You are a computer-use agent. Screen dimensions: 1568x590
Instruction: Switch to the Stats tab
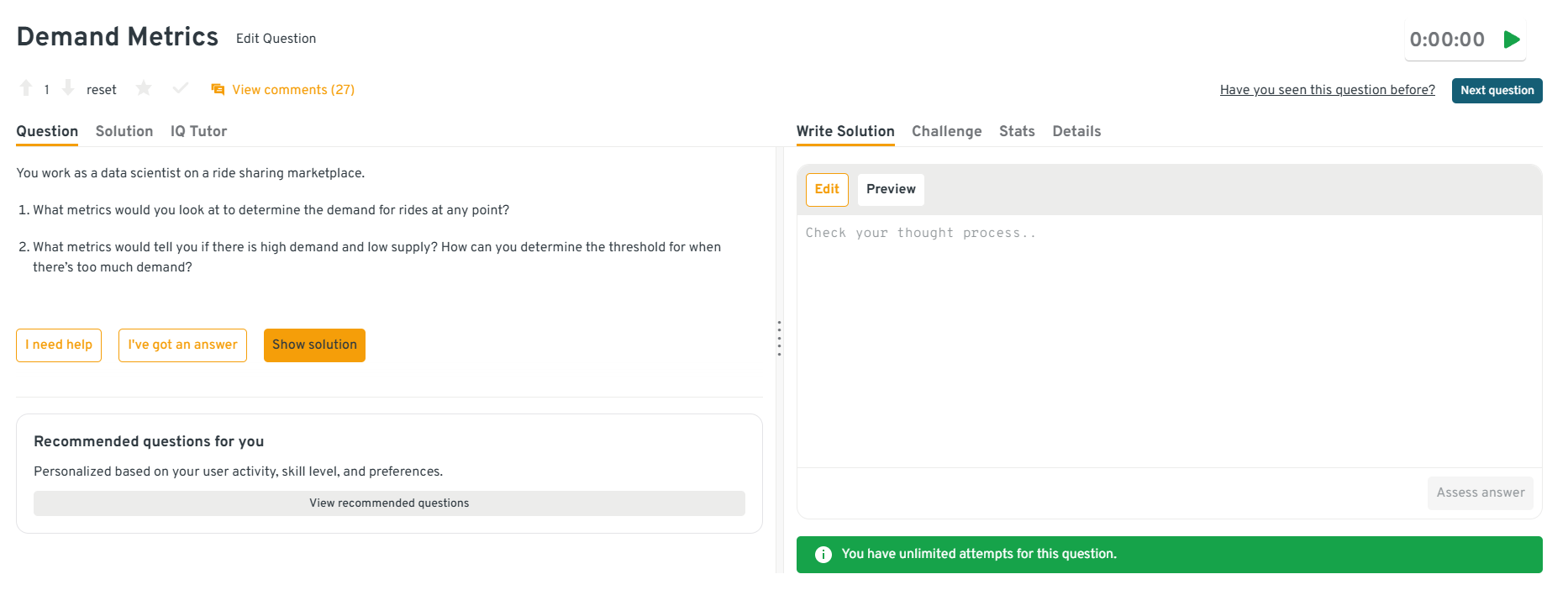pos(1017,131)
